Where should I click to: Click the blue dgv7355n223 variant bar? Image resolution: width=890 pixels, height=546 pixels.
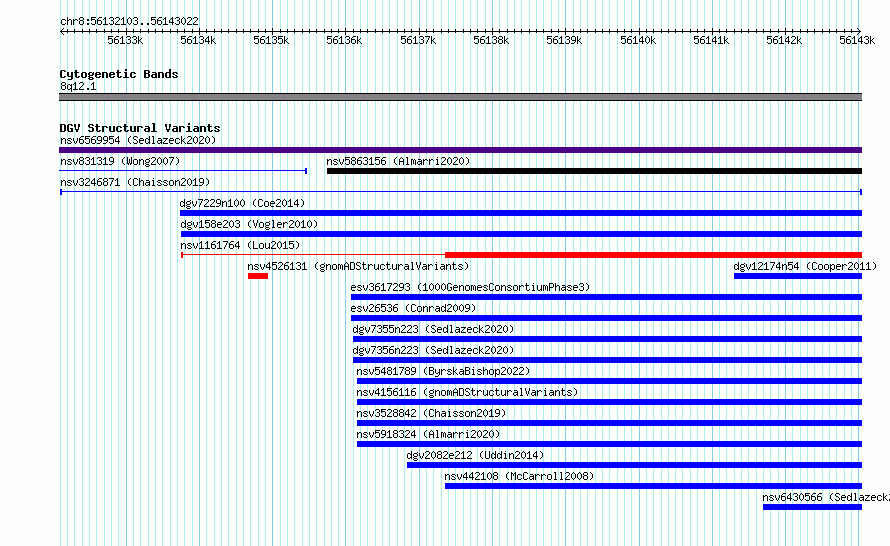tap(607, 339)
